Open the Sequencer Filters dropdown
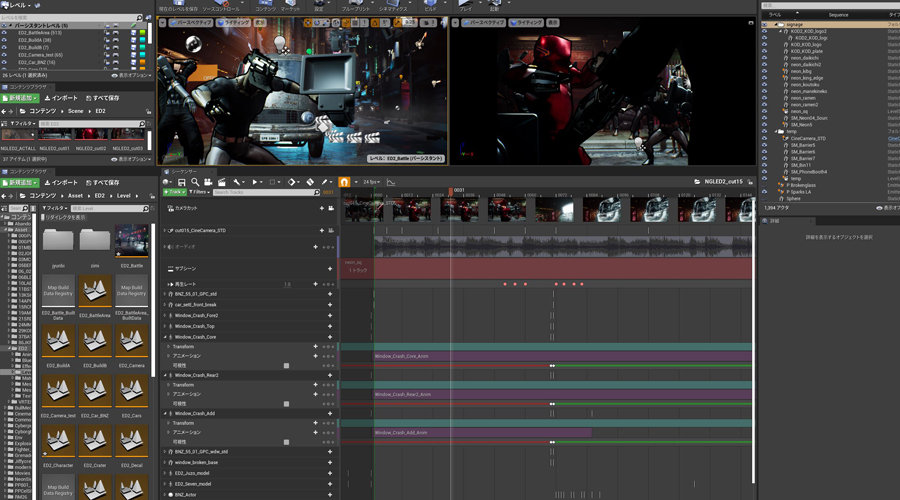Image resolution: width=900 pixels, height=500 pixels. tap(199, 192)
